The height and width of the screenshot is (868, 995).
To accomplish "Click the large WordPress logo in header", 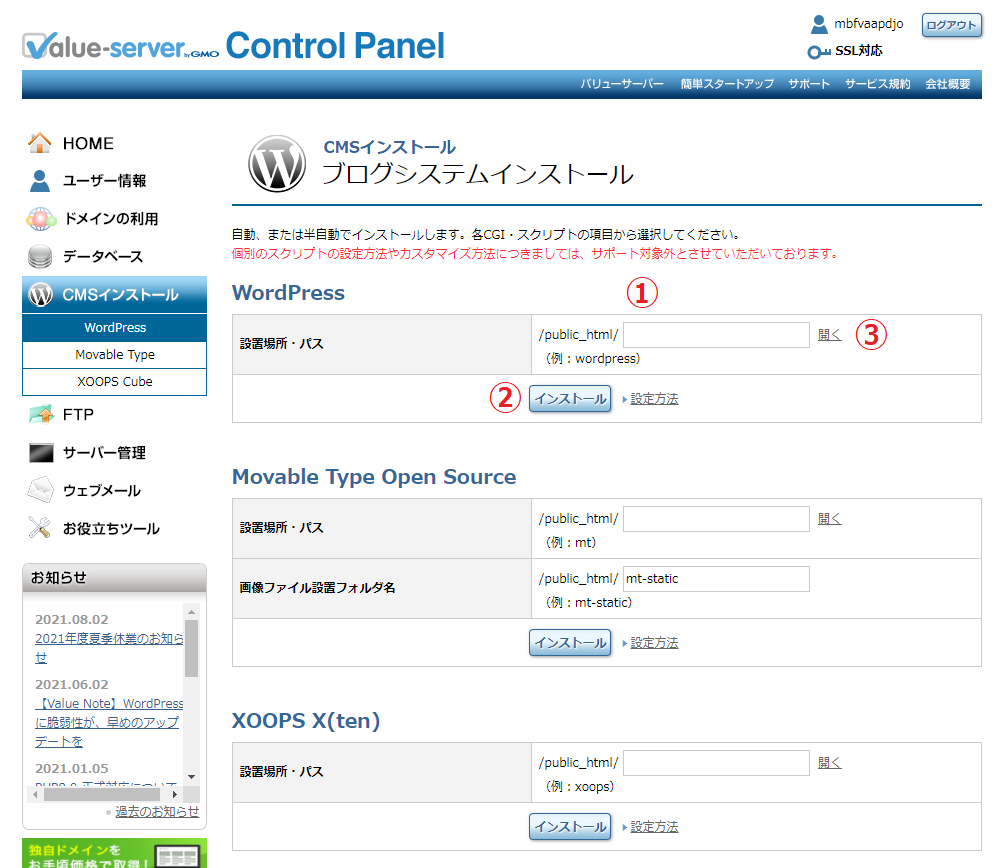I will click(277, 164).
